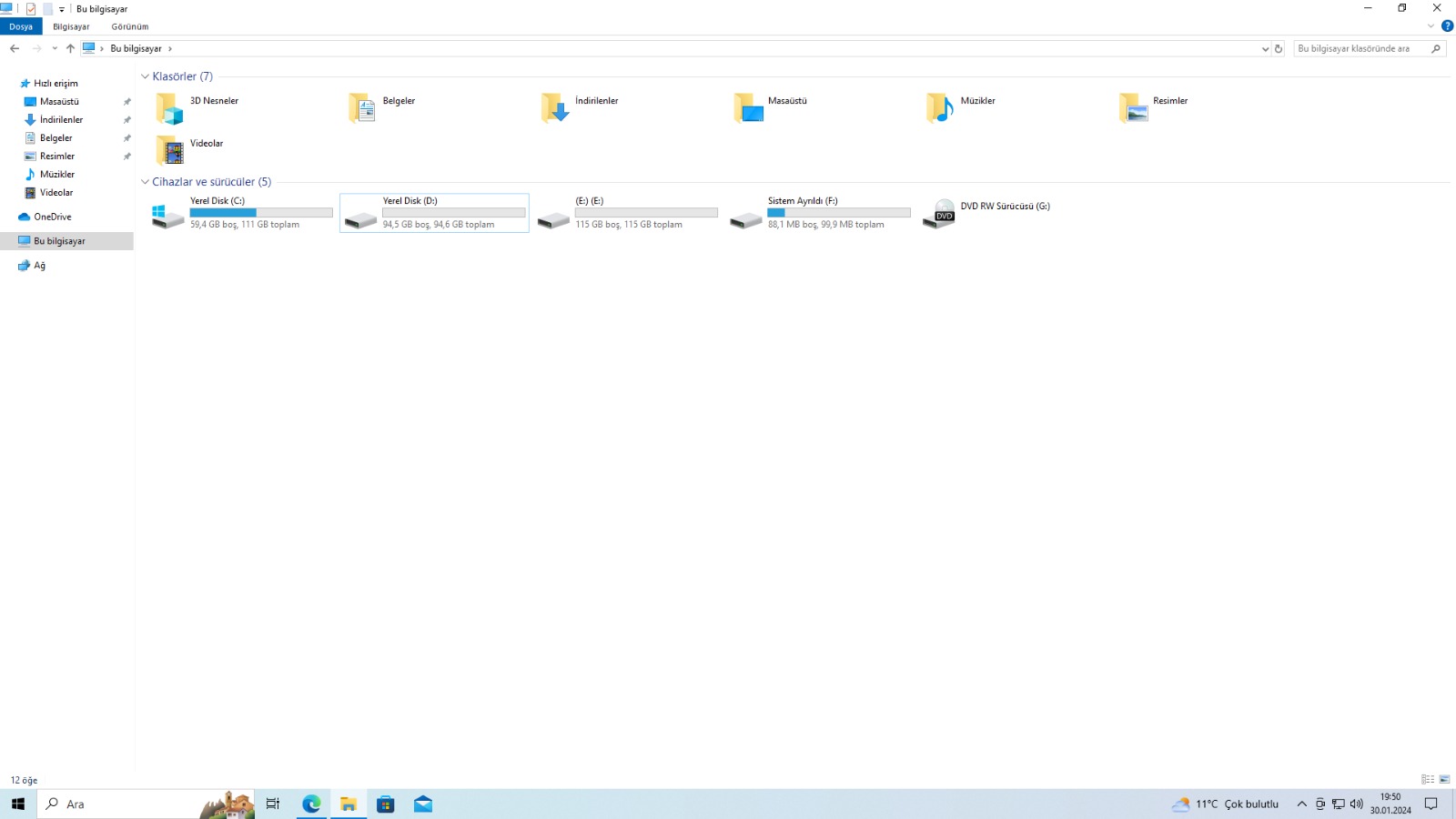Open Resimler in the navigation pane
This screenshot has width=1456, height=819.
click(57, 157)
